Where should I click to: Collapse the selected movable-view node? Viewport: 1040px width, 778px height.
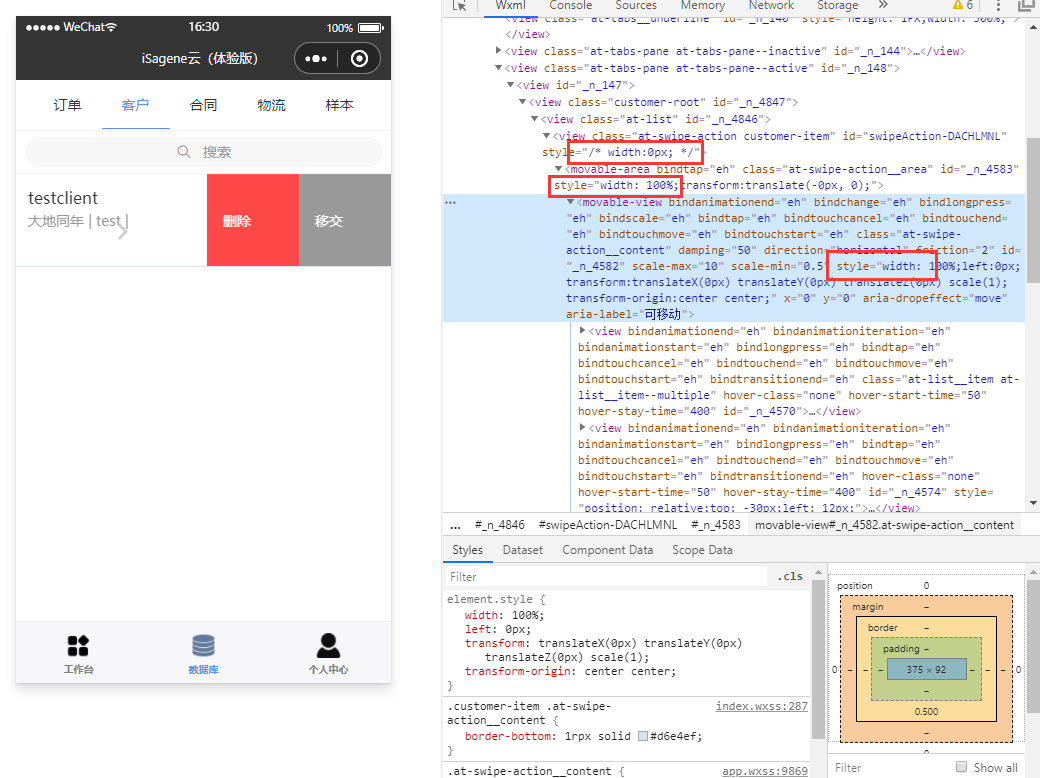tap(570, 202)
